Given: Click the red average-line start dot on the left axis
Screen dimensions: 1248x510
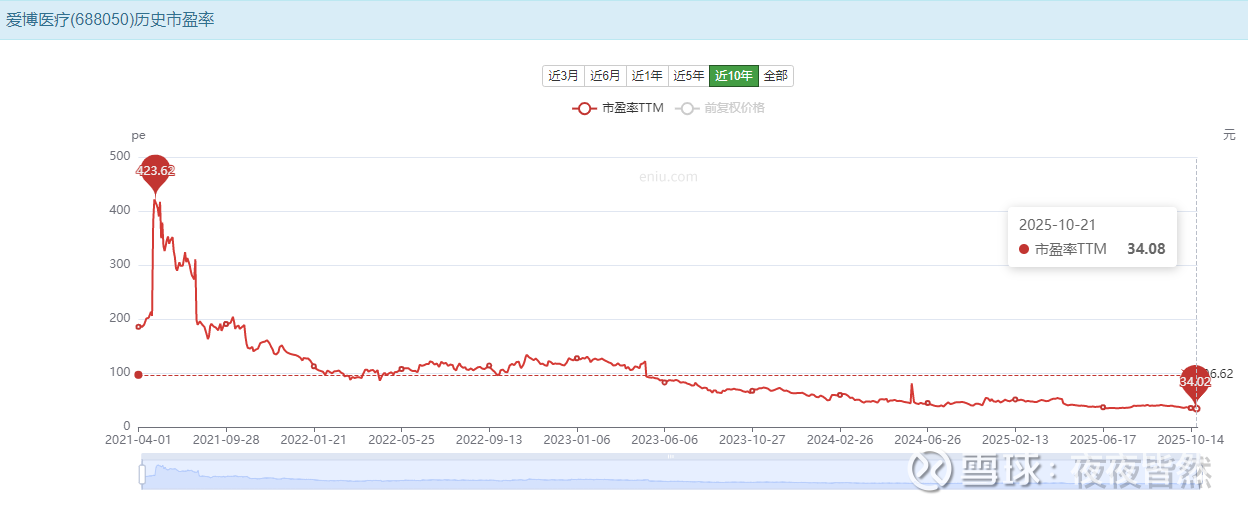Looking at the screenshot, I should click(138, 375).
